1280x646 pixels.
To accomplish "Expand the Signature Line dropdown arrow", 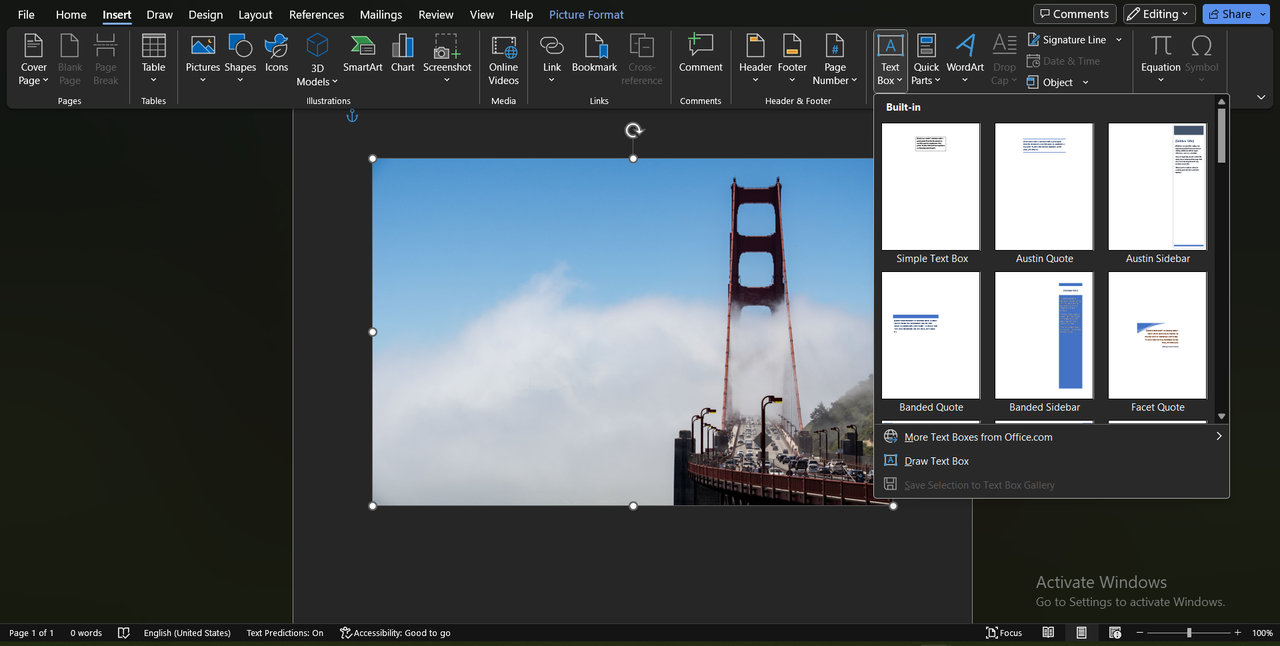I will (x=1119, y=40).
